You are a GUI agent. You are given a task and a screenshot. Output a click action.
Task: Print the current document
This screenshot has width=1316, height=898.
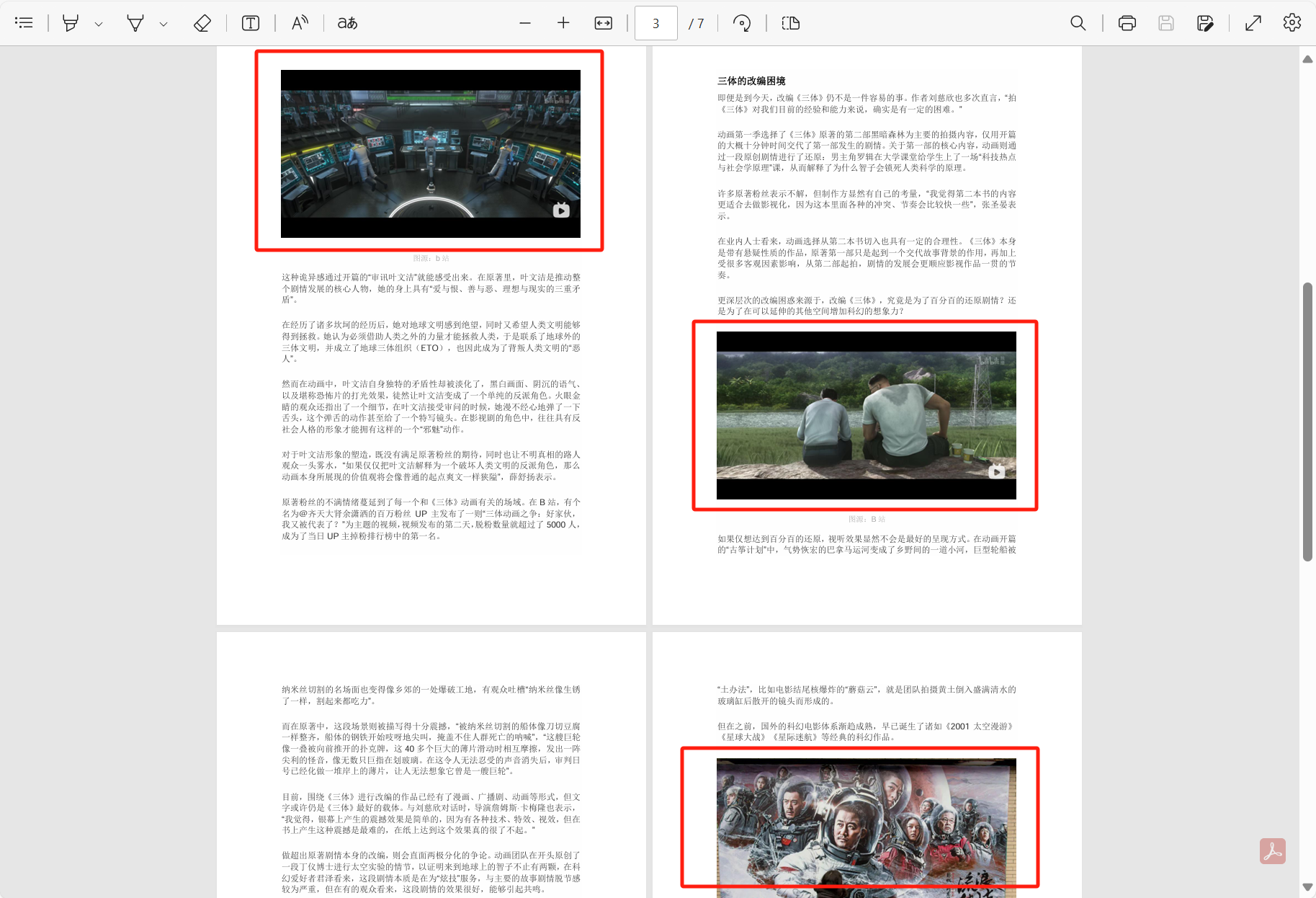click(x=1127, y=22)
